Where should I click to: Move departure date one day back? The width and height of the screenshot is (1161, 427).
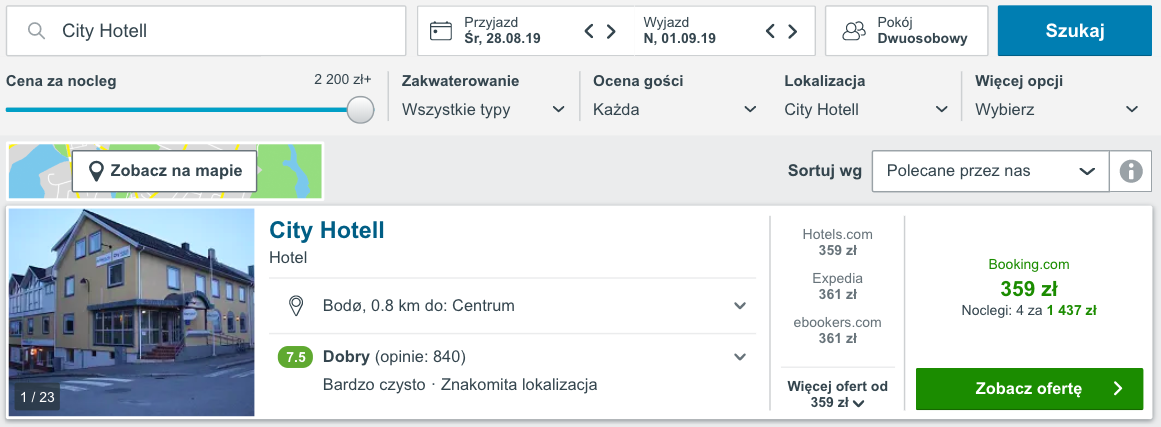click(771, 31)
